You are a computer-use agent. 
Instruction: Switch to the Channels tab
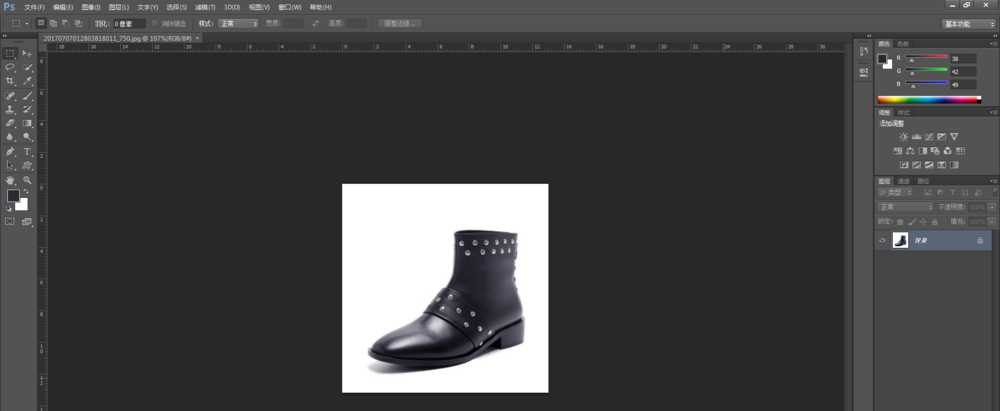pyautogui.click(x=903, y=181)
